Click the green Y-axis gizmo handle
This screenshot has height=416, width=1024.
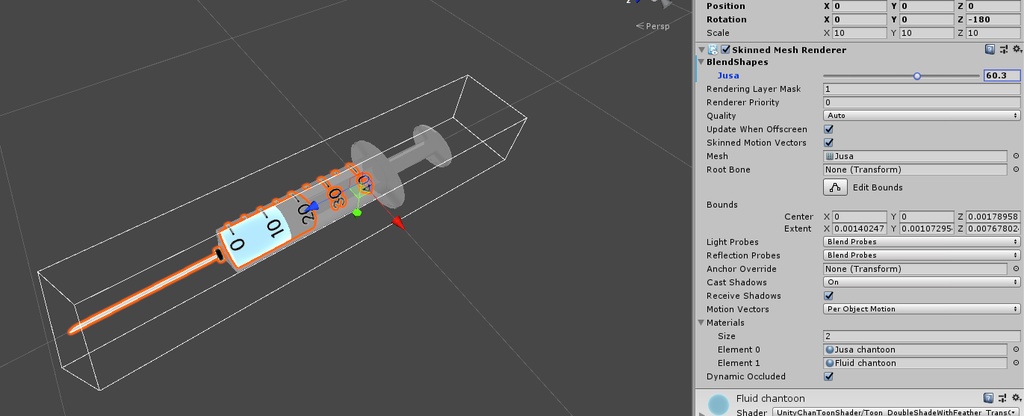[357, 212]
